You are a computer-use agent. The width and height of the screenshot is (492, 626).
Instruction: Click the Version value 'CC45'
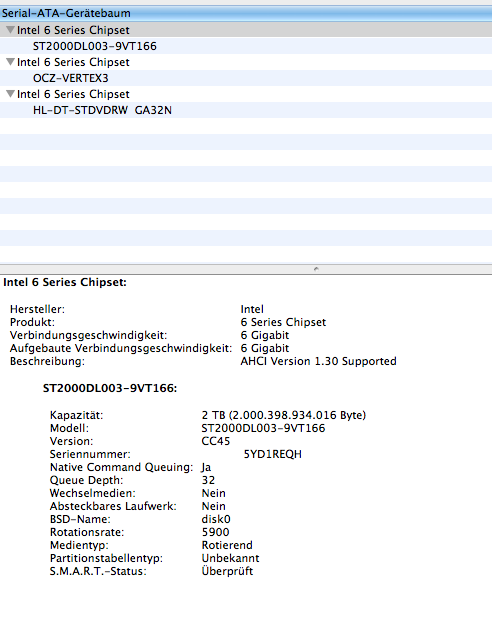pos(216,441)
